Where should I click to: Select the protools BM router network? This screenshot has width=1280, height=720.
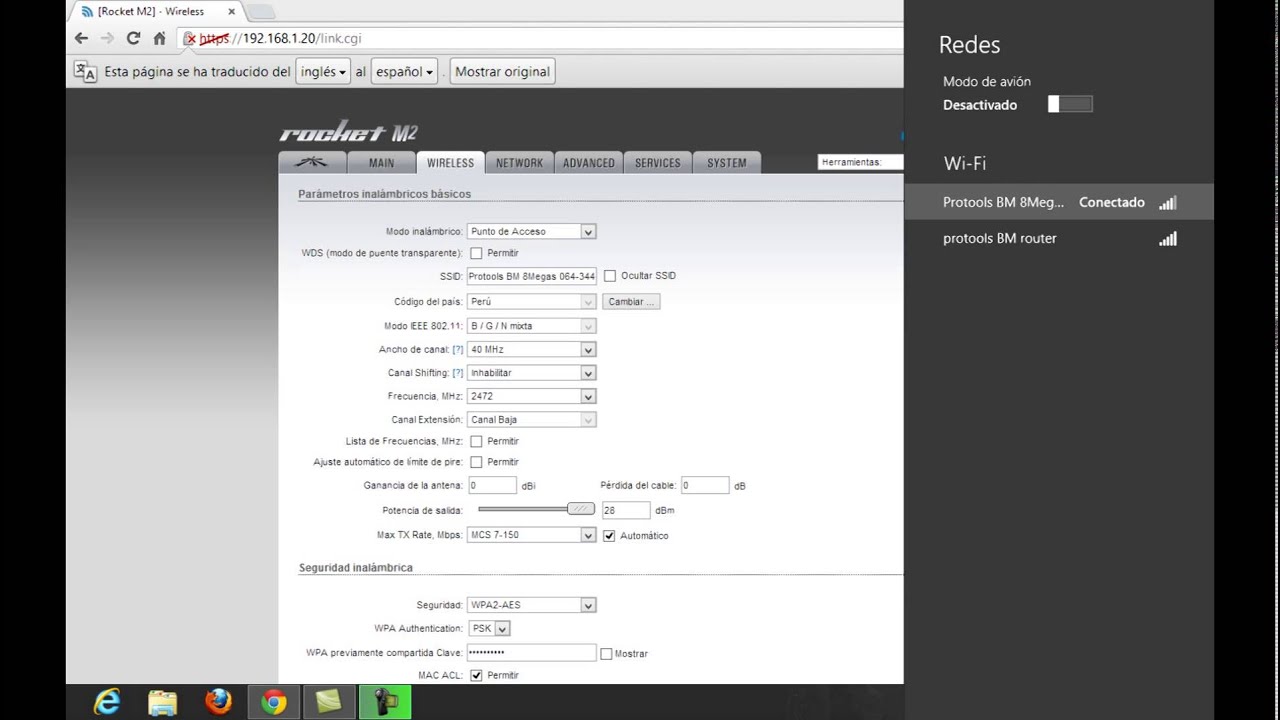[1059, 238]
